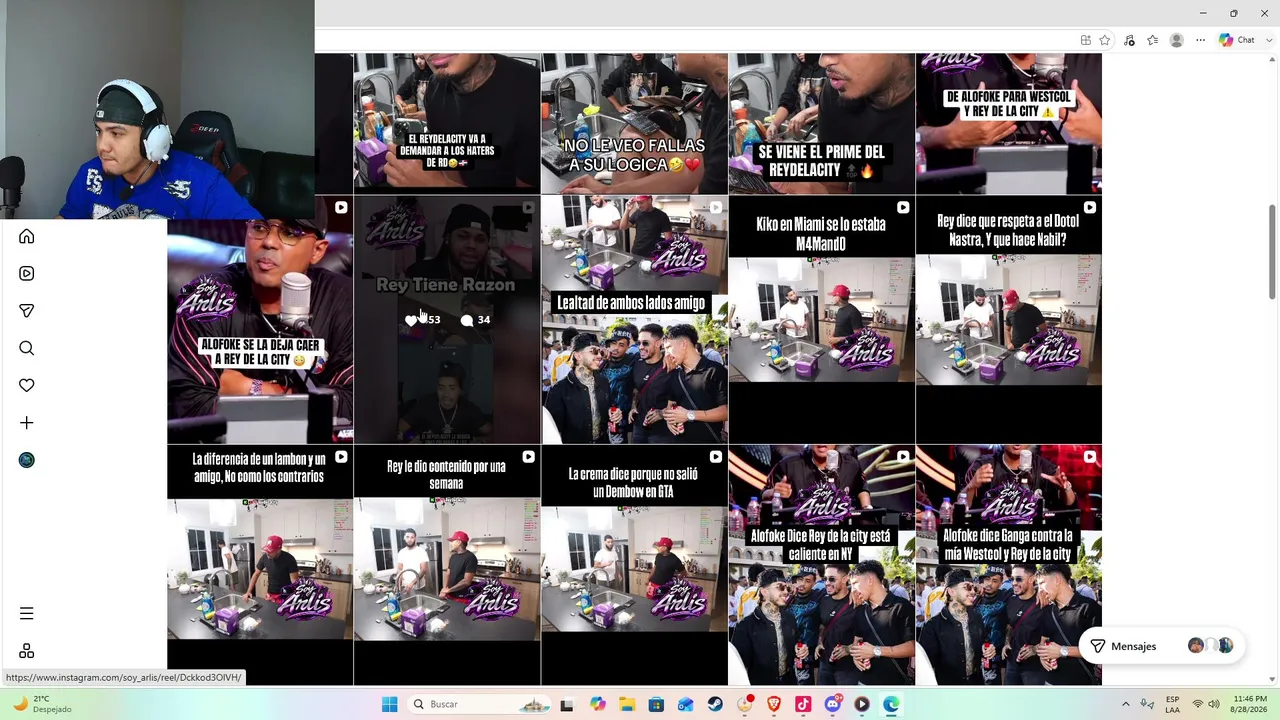Open reel 'Alofoke dice Ganga contra'

point(1008,565)
